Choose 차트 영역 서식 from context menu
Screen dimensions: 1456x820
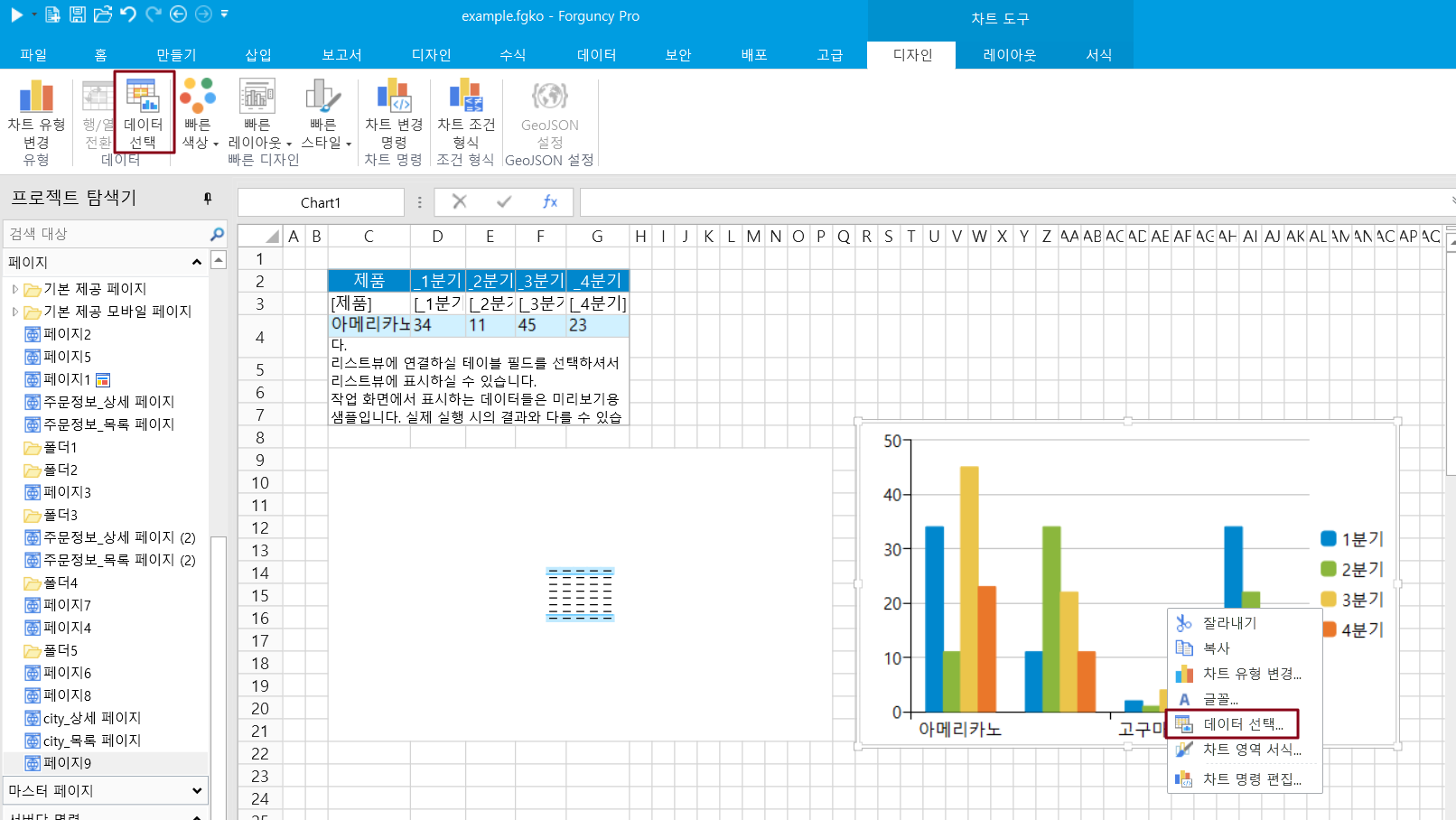[1251, 750]
